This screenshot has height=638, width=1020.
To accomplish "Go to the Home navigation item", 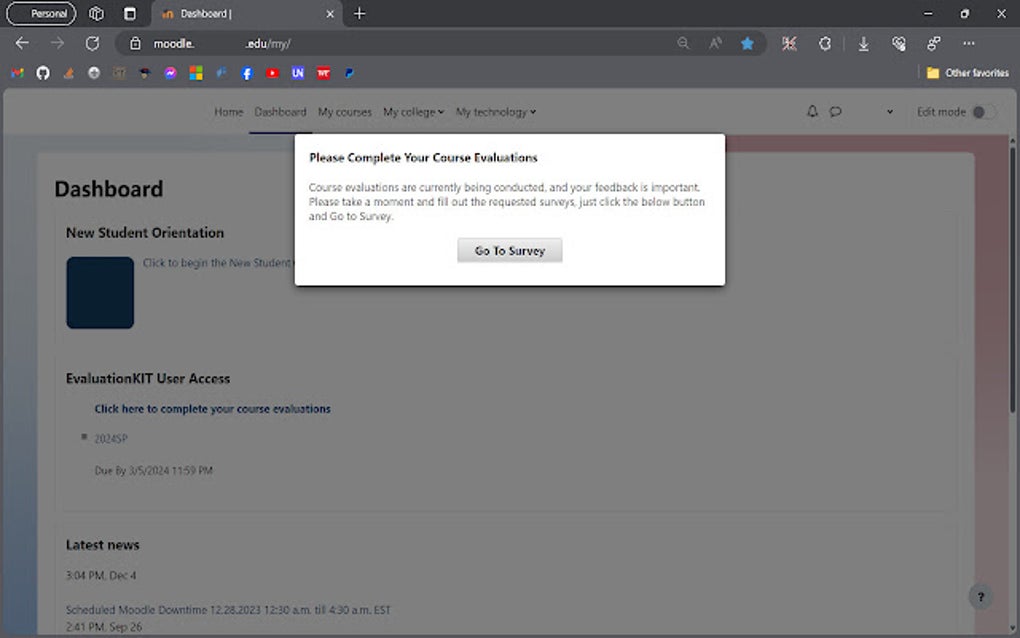I will [228, 112].
